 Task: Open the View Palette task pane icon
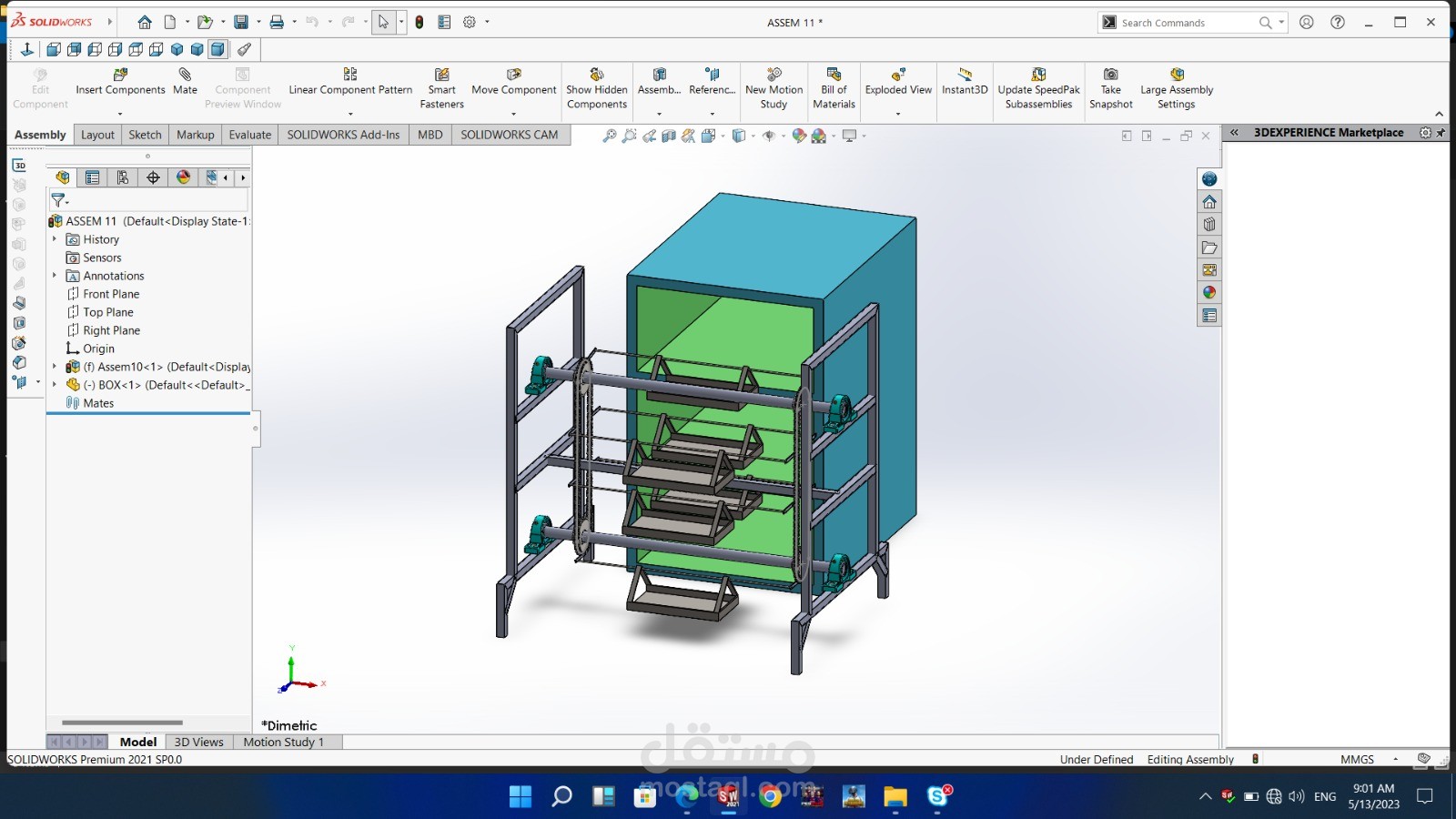(x=1209, y=270)
